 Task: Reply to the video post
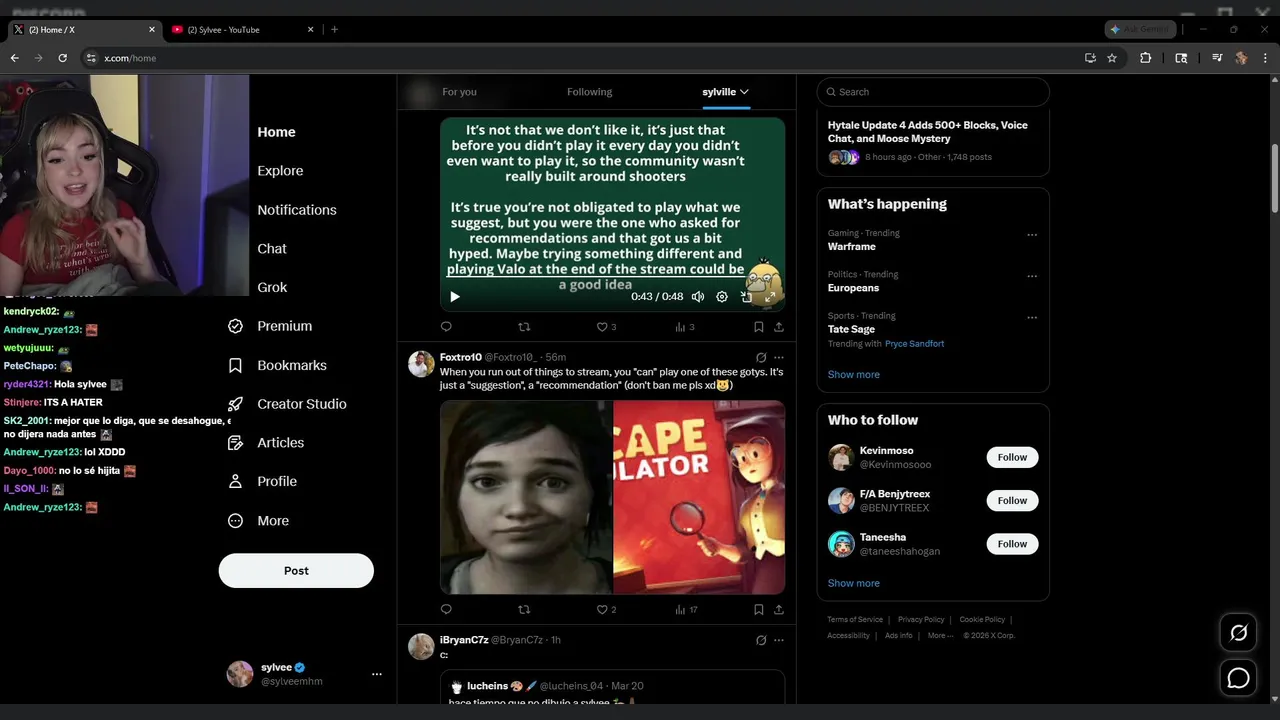(446, 327)
